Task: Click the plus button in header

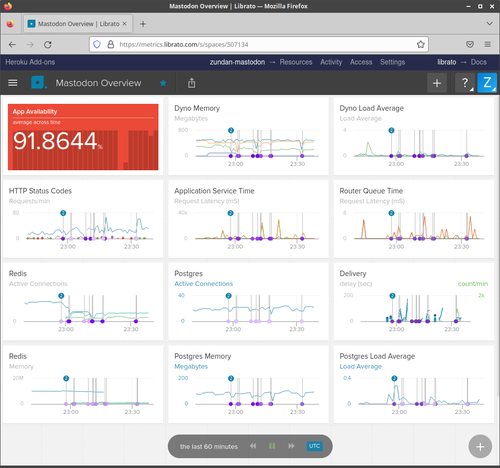Action: pos(437,83)
